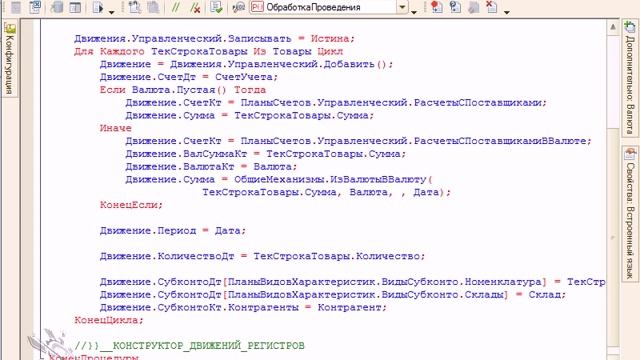Click the line with РасчетыСПоставщиками;
Screen dimensions: 640x360
tap(336, 103)
